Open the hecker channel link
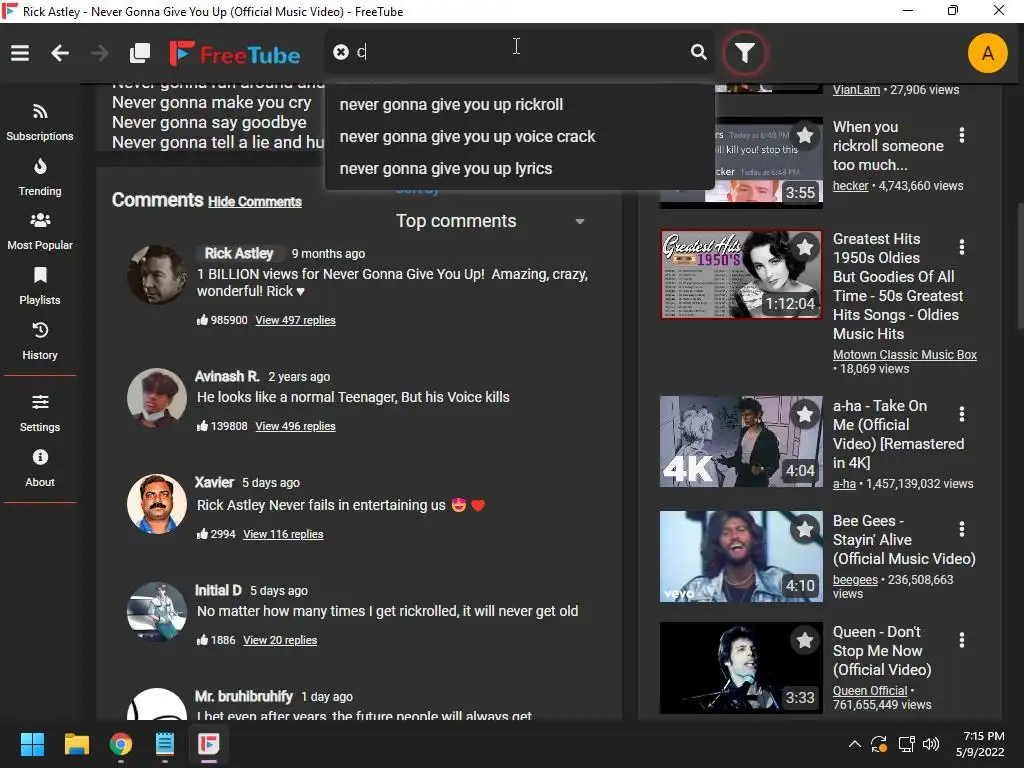Image resolution: width=1024 pixels, height=768 pixels. [850, 186]
